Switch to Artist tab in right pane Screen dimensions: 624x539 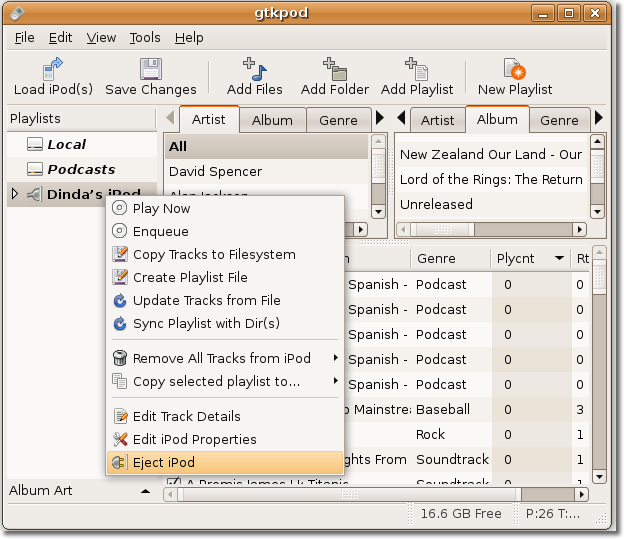(437, 120)
